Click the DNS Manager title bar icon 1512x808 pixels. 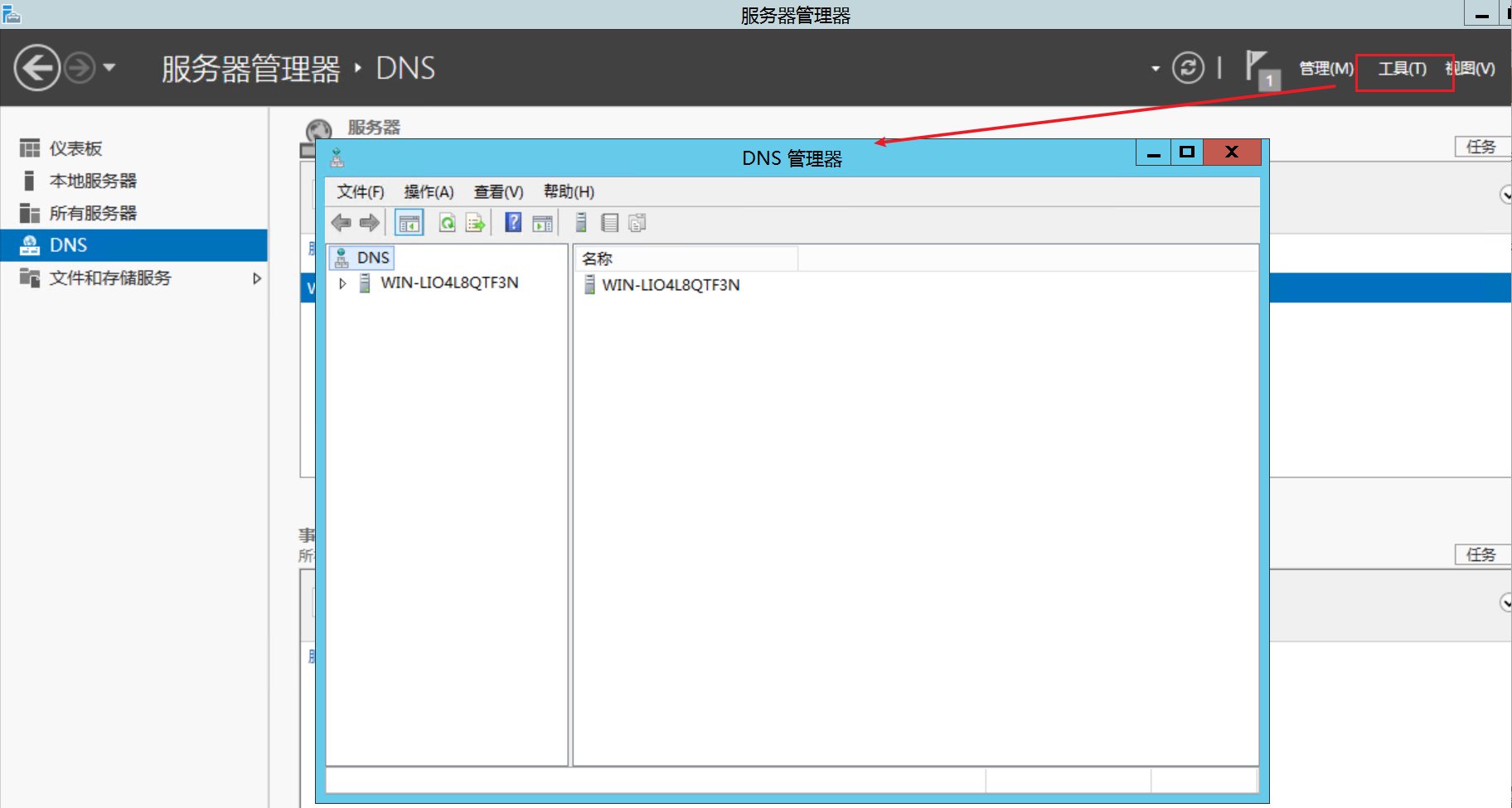[x=337, y=157]
